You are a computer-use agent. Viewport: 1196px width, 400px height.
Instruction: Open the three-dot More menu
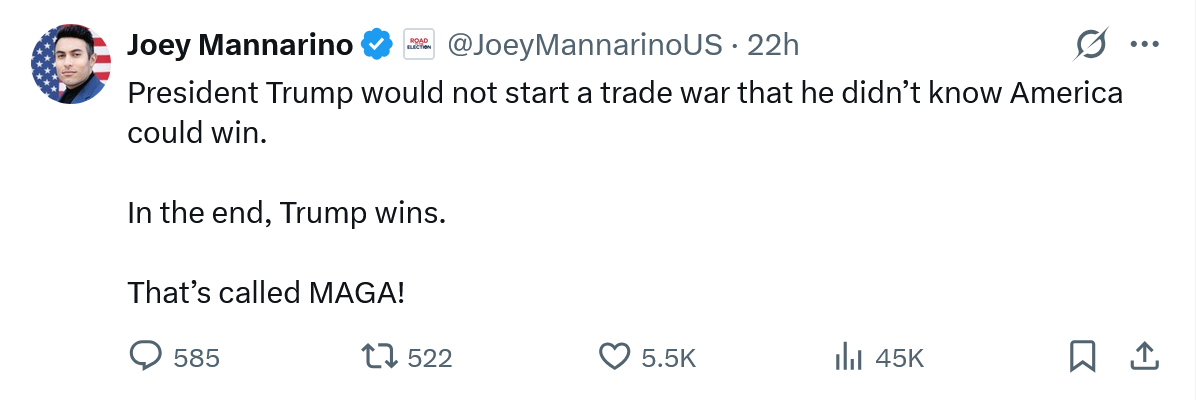[1143, 45]
